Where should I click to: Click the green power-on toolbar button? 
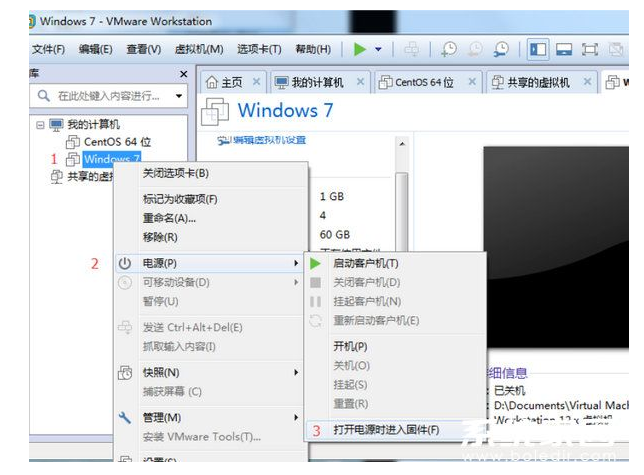tap(360, 49)
